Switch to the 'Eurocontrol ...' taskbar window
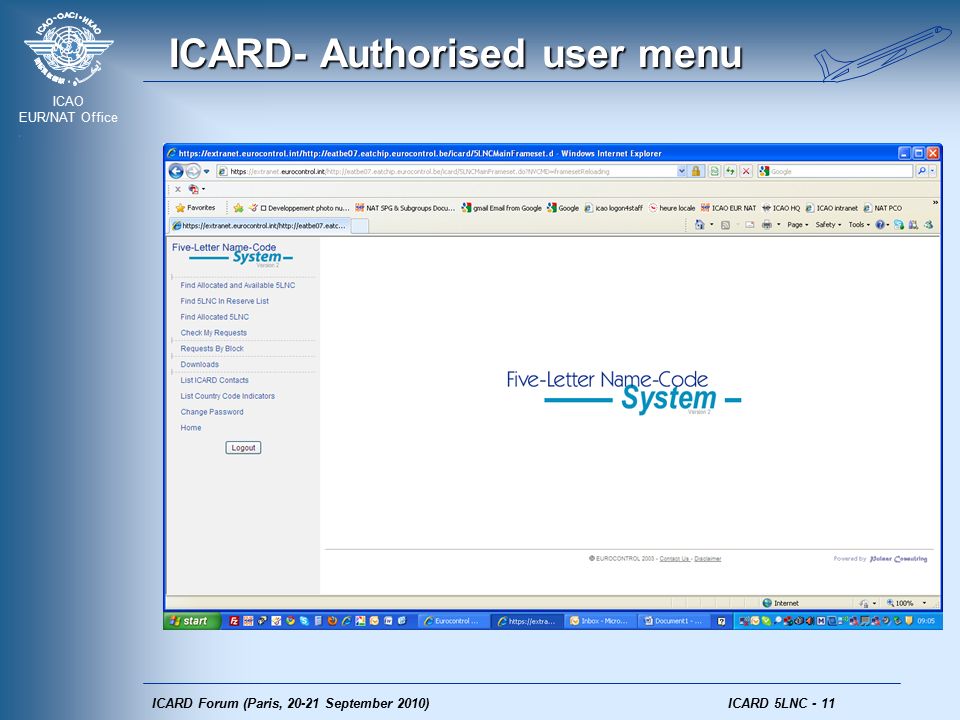Image resolution: width=960 pixels, height=720 pixels. tap(453, 621)
